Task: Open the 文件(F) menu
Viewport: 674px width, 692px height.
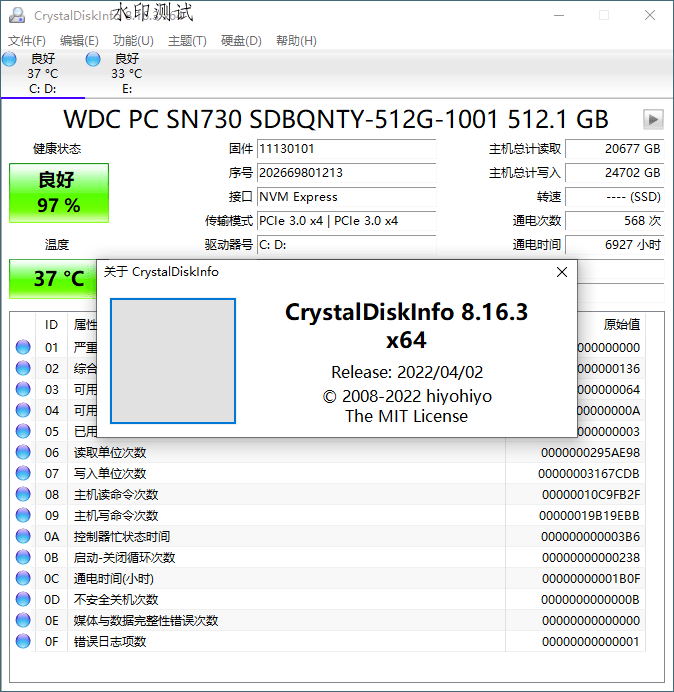Action: coord(26,41)
